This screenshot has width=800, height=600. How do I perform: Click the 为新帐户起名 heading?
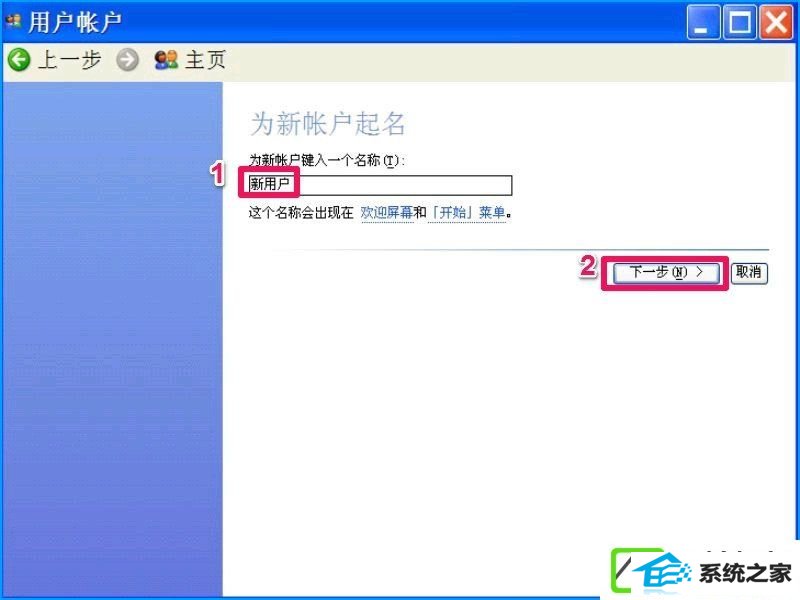point(328,124)
